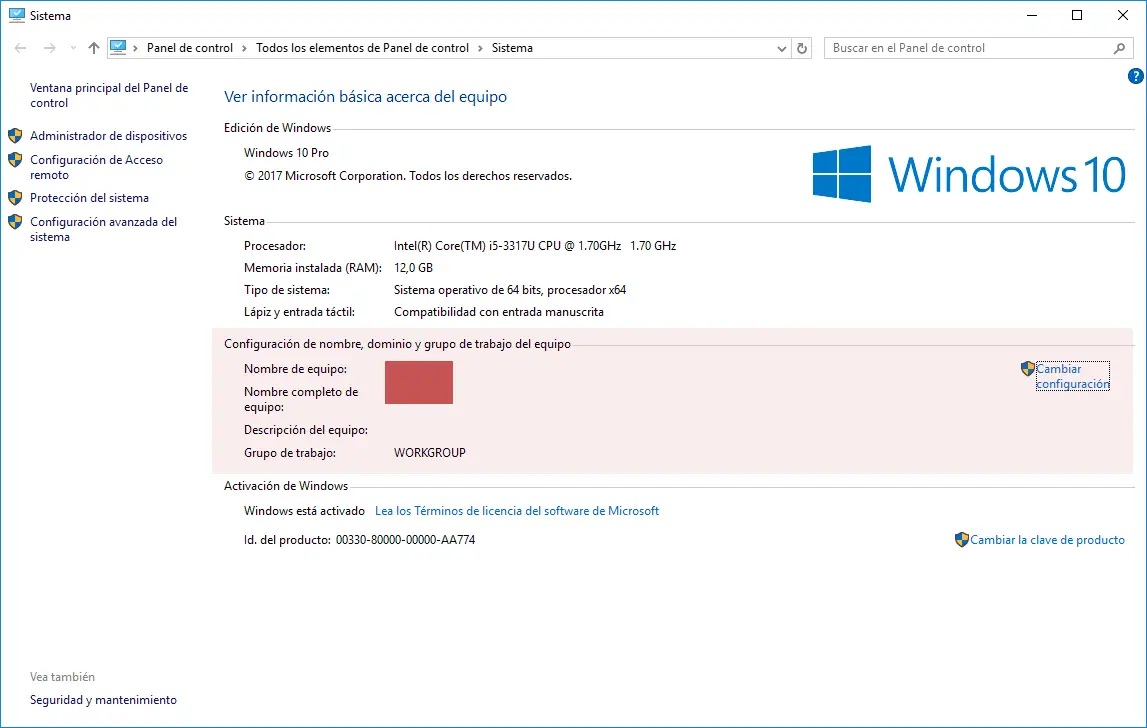
Task: Open Panel de control breadcrumb
Action: (x=189, y=48)
